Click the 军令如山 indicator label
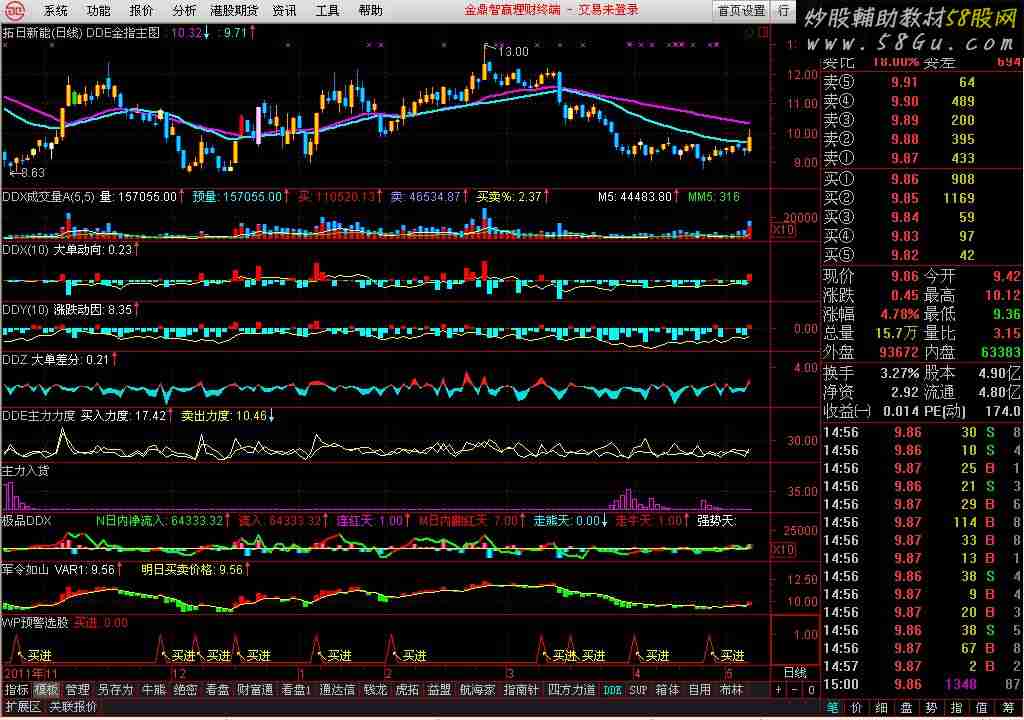This screenshot has height=720, width=1024. pyautogui.click(x=25, y=570)
